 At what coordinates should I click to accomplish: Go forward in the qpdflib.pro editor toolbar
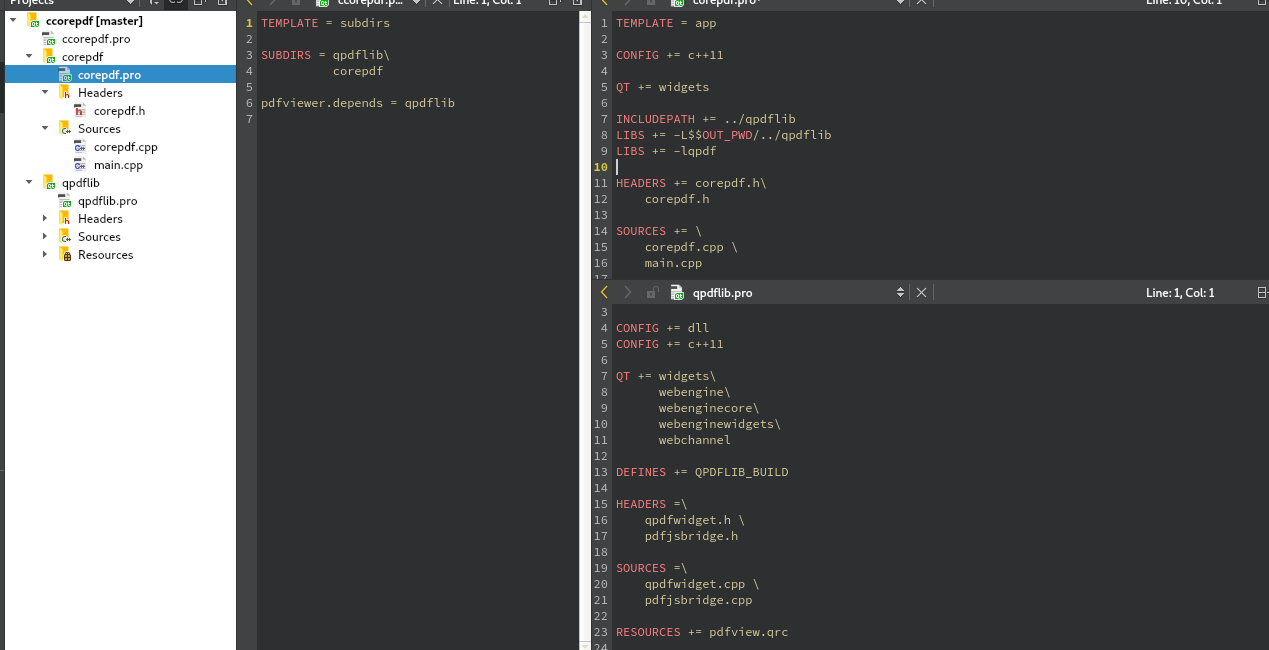pos(628,293)
